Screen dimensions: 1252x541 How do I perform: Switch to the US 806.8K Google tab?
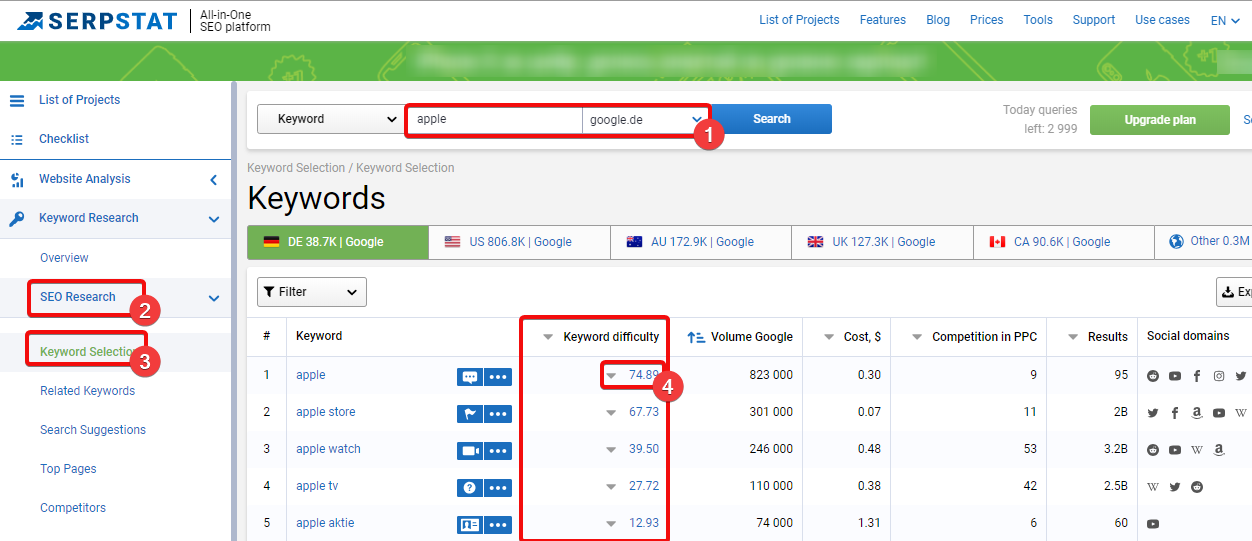tap(519, 242)
